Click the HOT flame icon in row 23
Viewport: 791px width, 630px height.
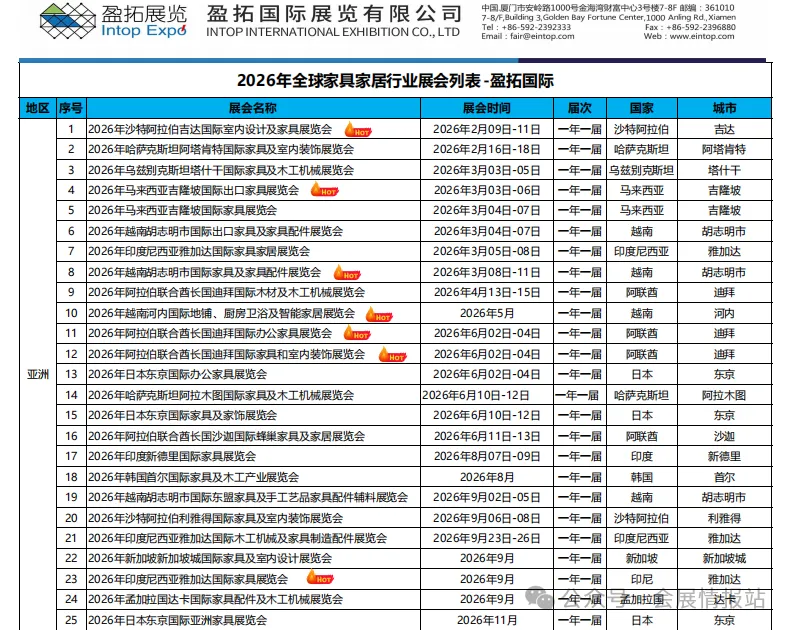click(320, 577)
